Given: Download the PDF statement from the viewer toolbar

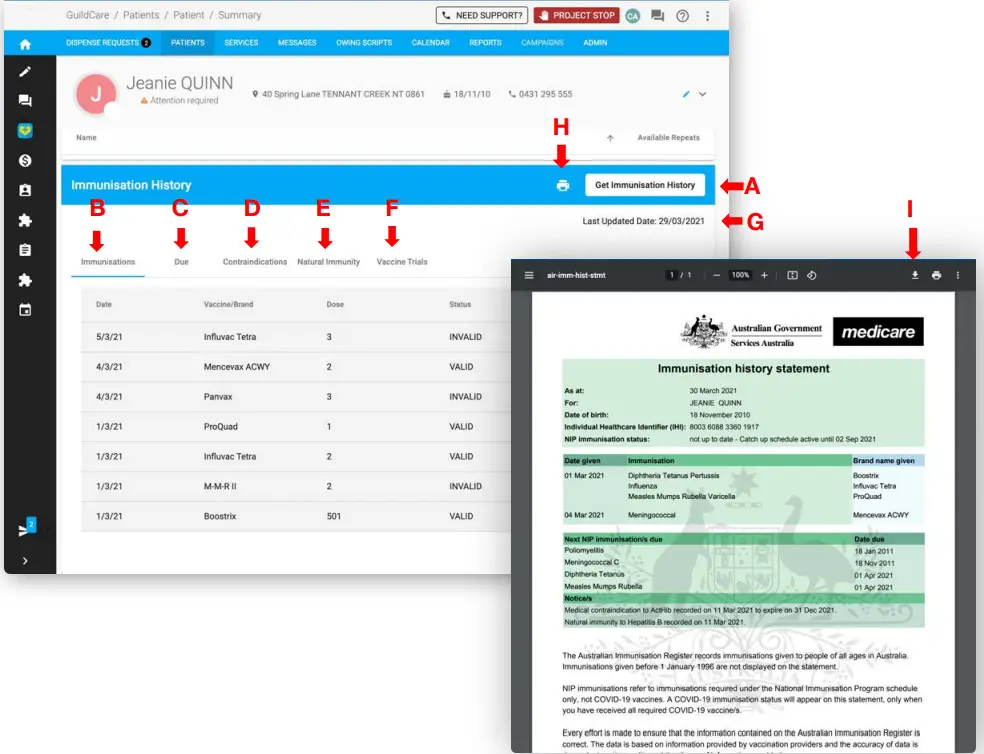Looking at the screenshot, I should [x=914, y=275].
